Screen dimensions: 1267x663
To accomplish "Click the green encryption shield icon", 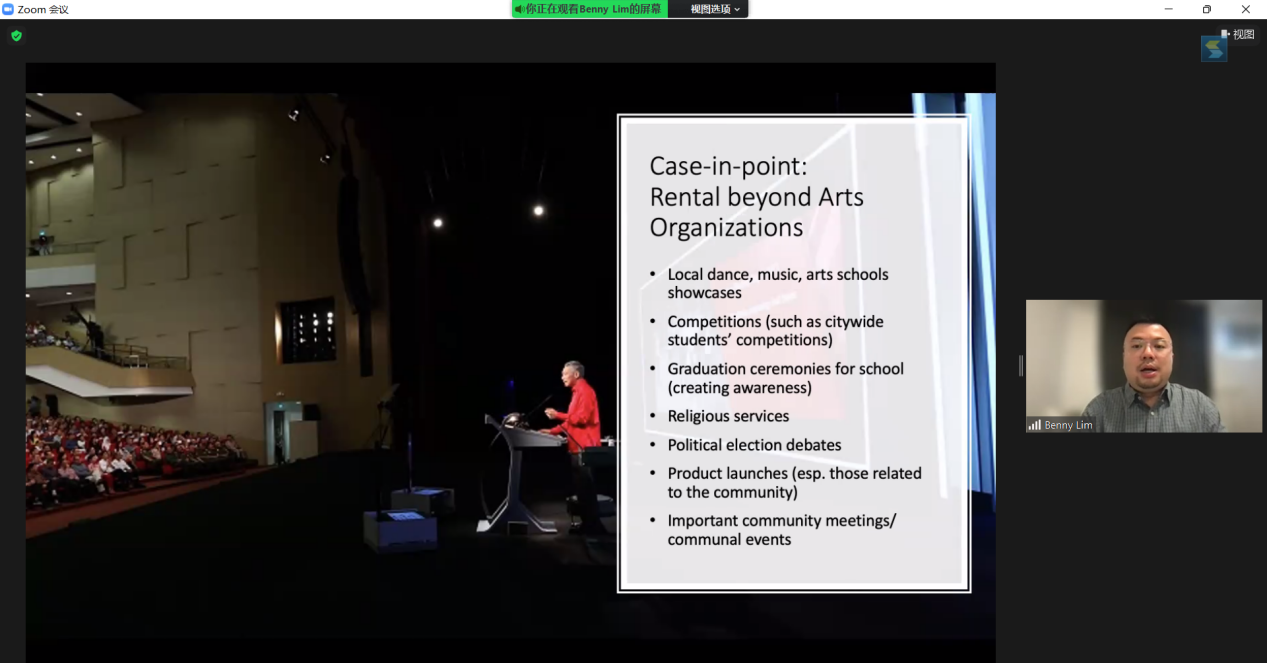I will click(x=16, y=36).
